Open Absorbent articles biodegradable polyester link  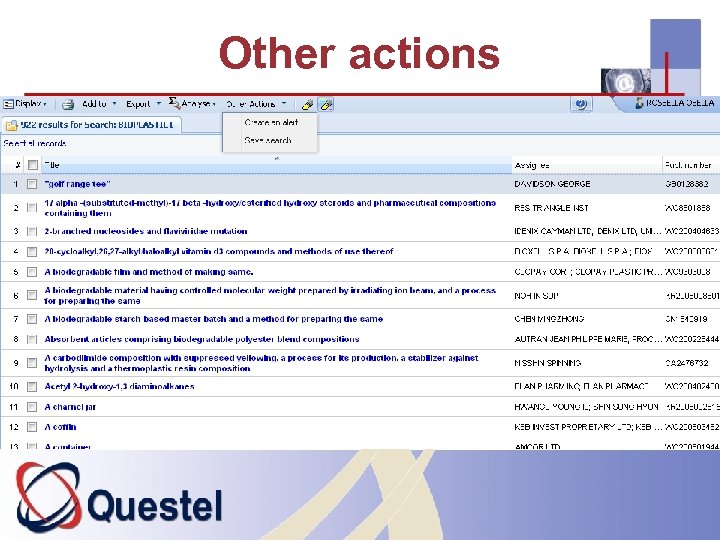(202, 339)
